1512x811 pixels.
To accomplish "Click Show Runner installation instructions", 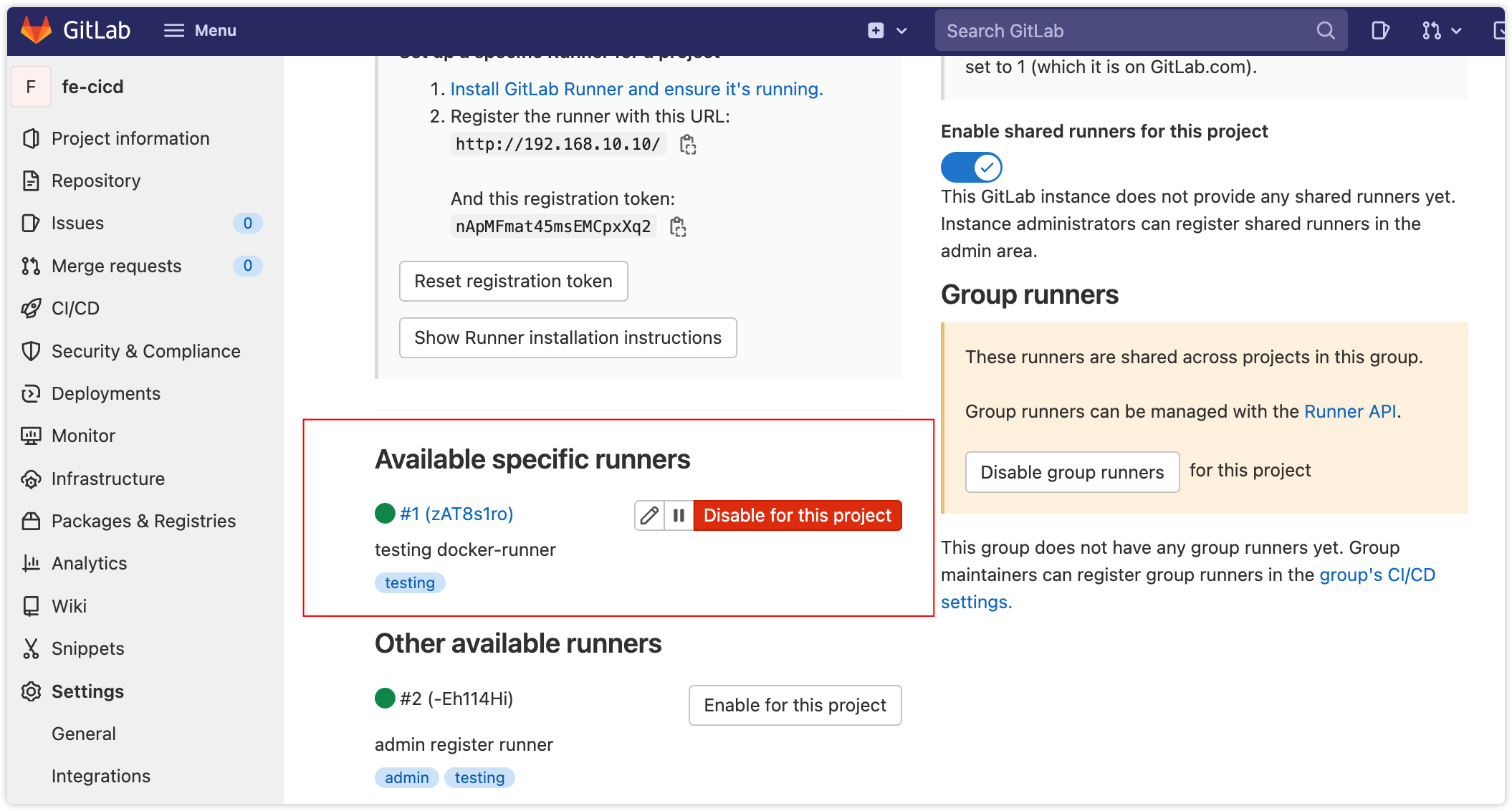I will (x=568, y=337).
